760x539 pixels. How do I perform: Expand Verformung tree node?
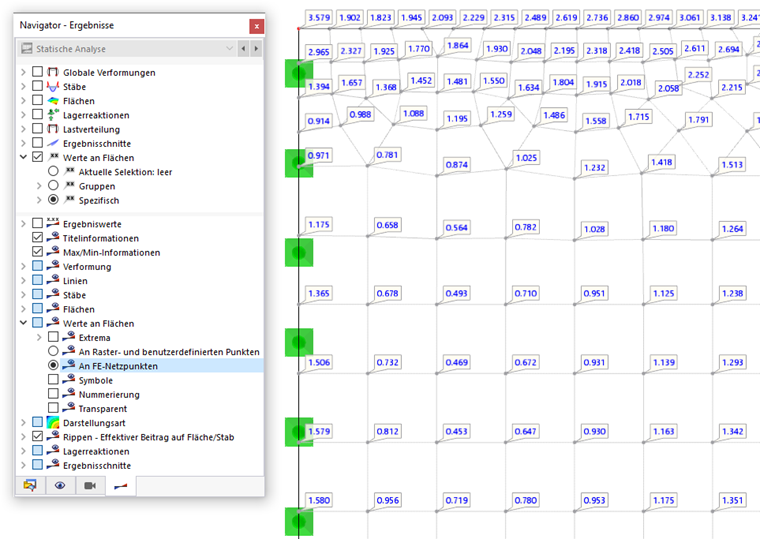pyautogui.click(x=23, y=266)
